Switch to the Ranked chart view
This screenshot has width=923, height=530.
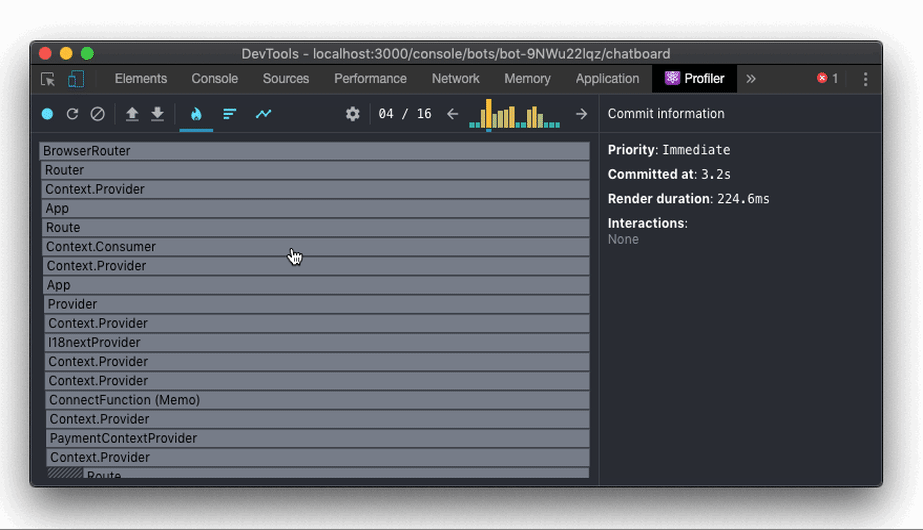[230, 114]
